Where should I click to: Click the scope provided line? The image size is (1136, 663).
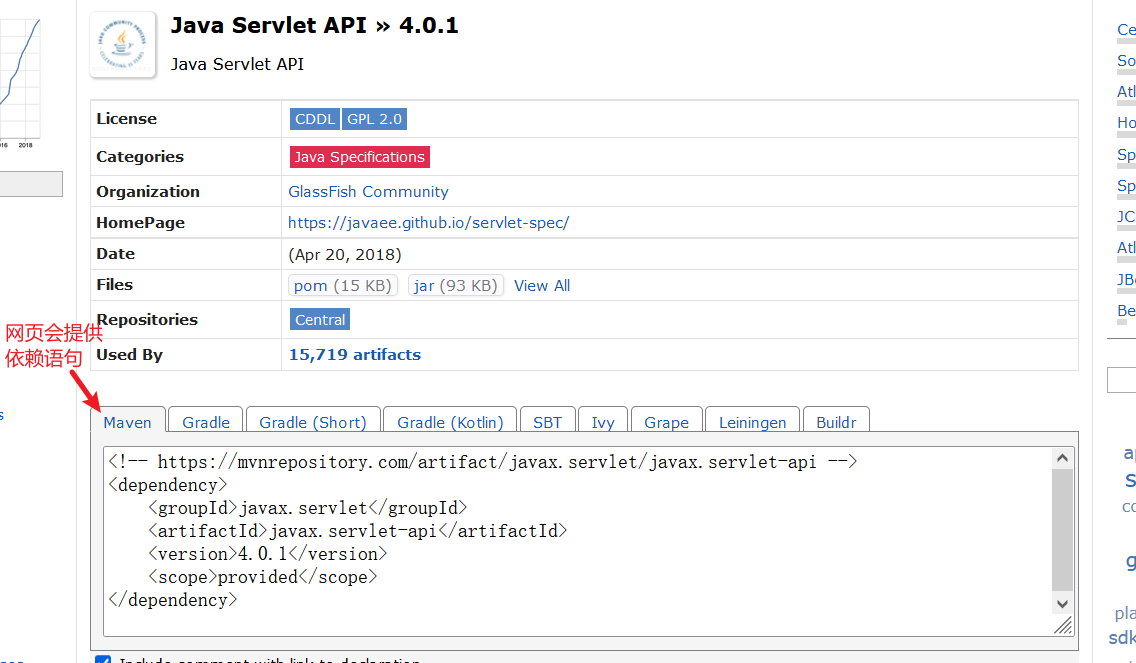point(263,577)
